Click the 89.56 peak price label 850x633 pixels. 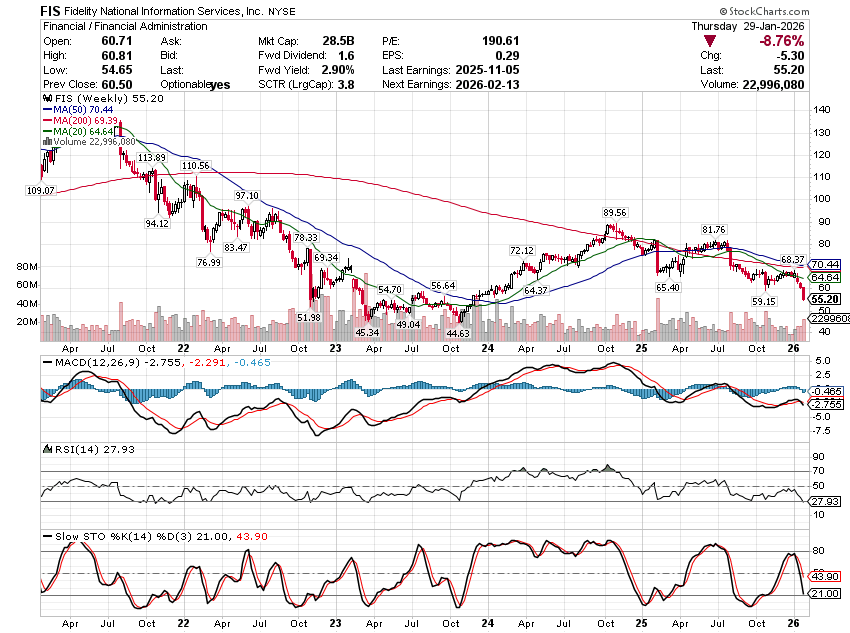614,213
